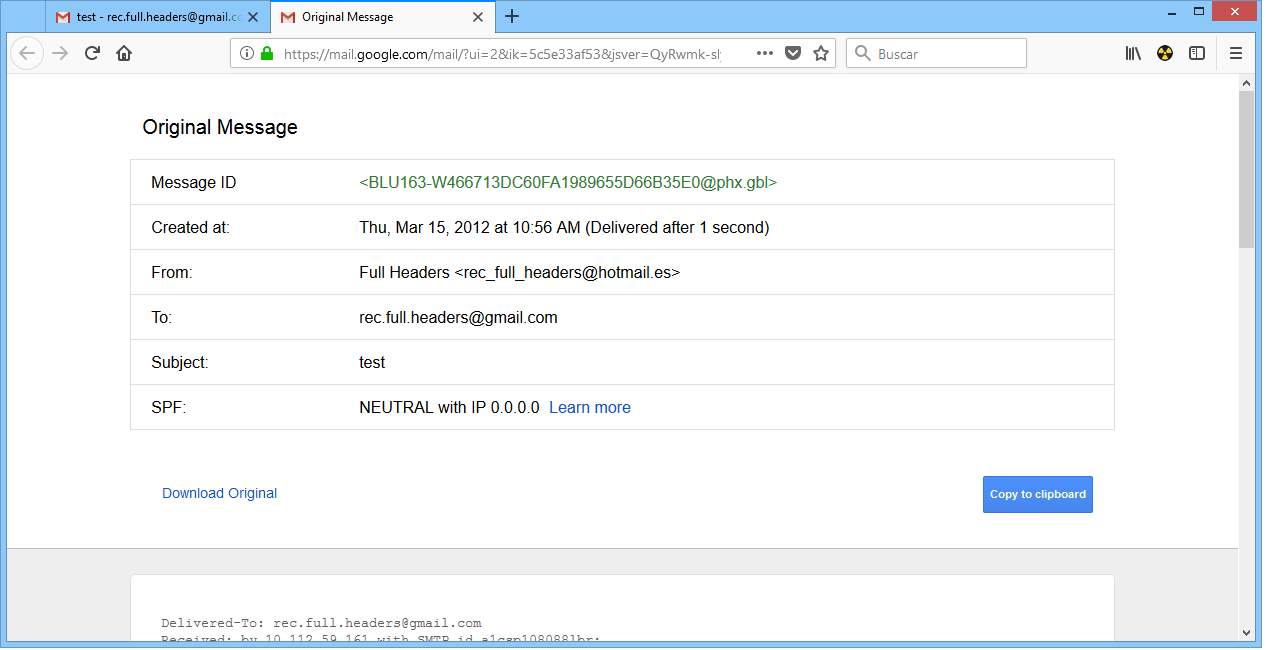
Task: Click the Delivered-To header line
Action: pyautogui.click(x=321, y=623)
